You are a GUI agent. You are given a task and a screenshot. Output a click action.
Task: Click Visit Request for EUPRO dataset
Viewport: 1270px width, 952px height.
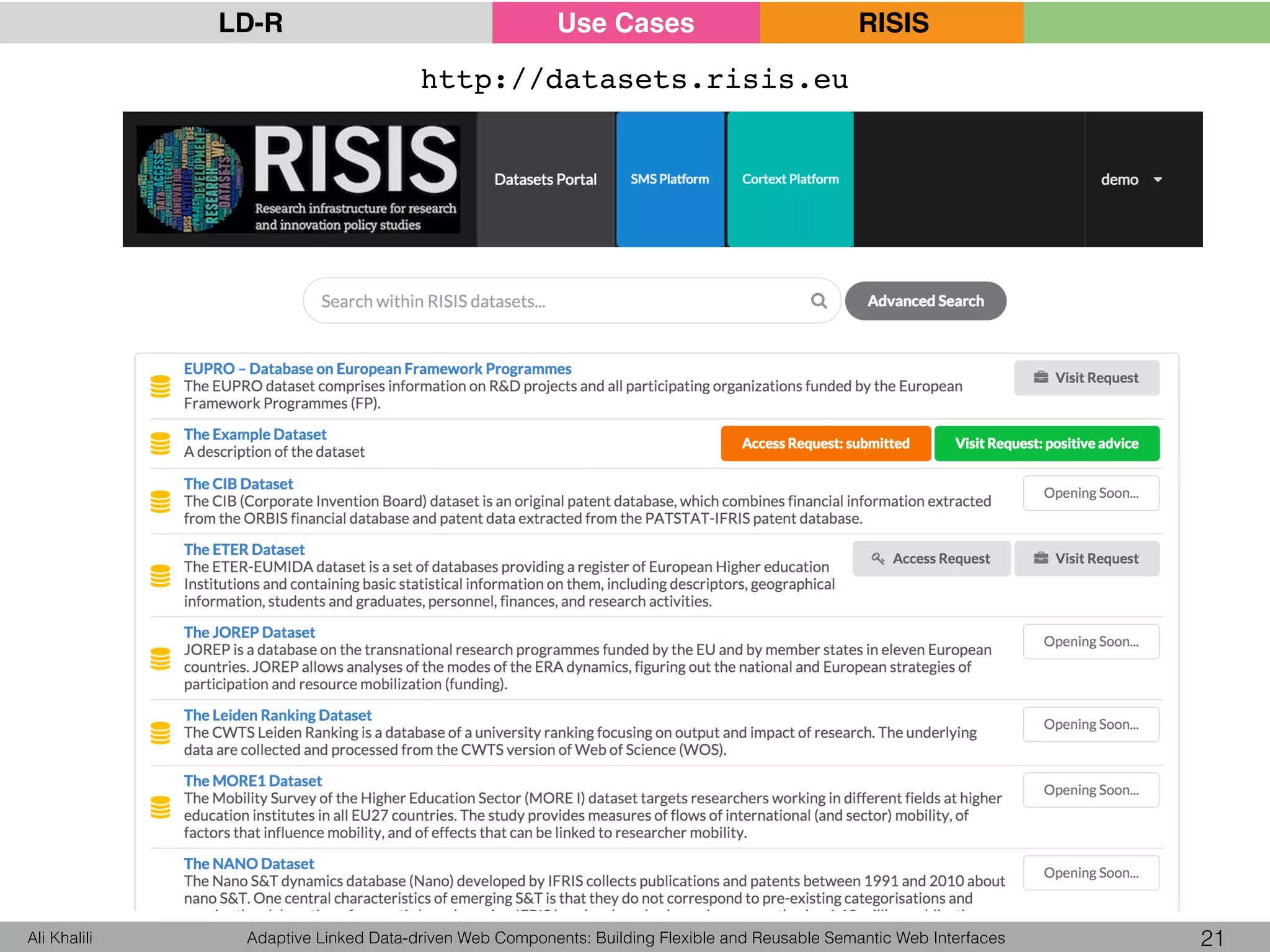1086,378
